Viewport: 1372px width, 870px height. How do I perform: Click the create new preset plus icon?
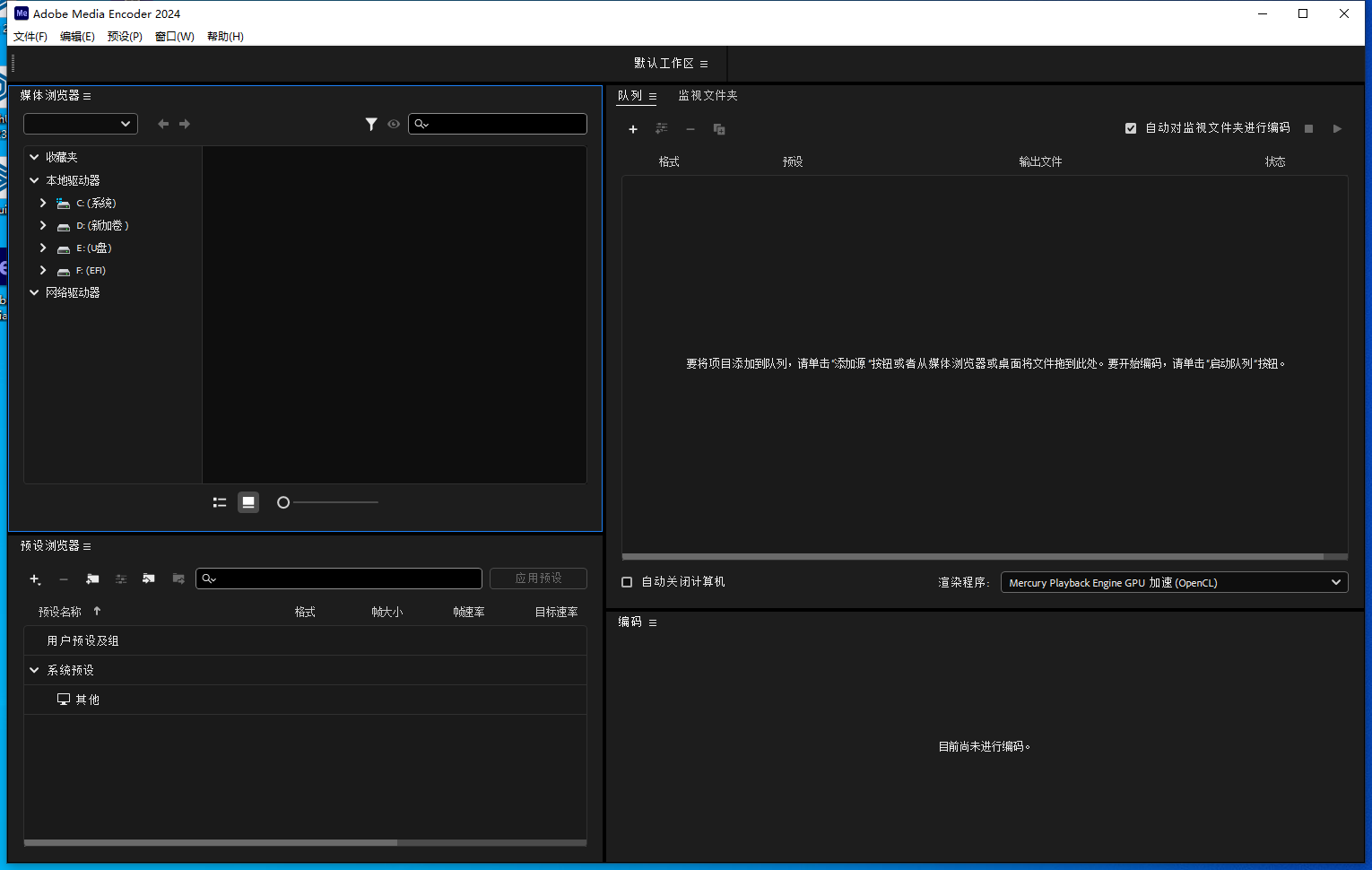(x=35, y=579)
